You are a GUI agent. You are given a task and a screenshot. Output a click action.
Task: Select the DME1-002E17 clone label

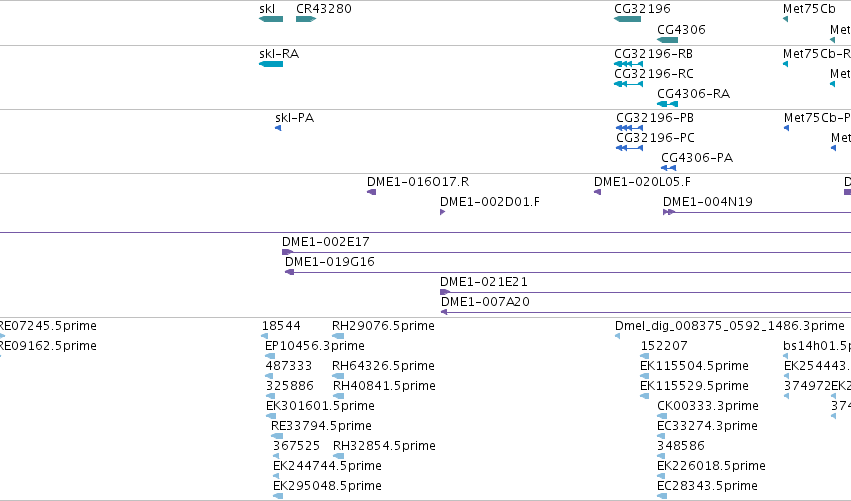[x=326, y=242]
